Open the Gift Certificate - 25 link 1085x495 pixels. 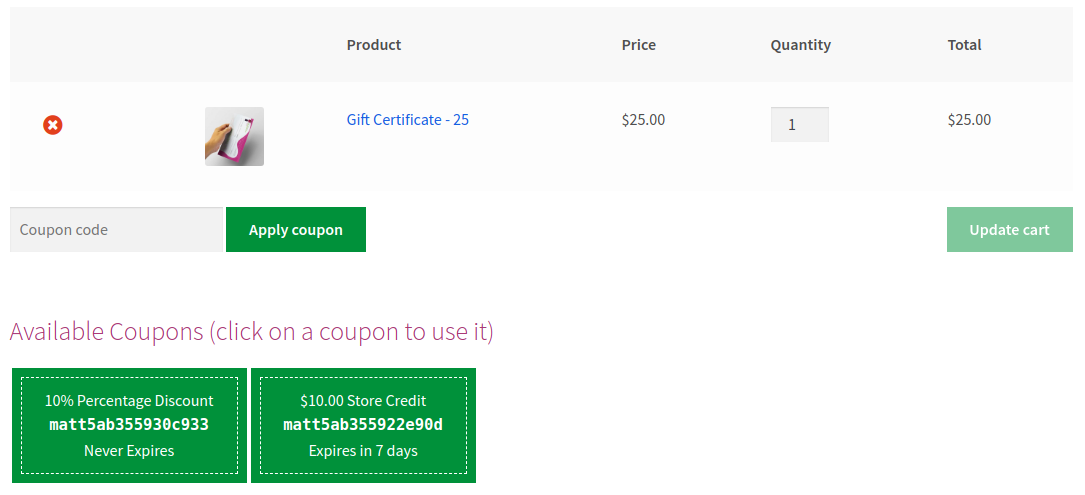coord(408,120)
